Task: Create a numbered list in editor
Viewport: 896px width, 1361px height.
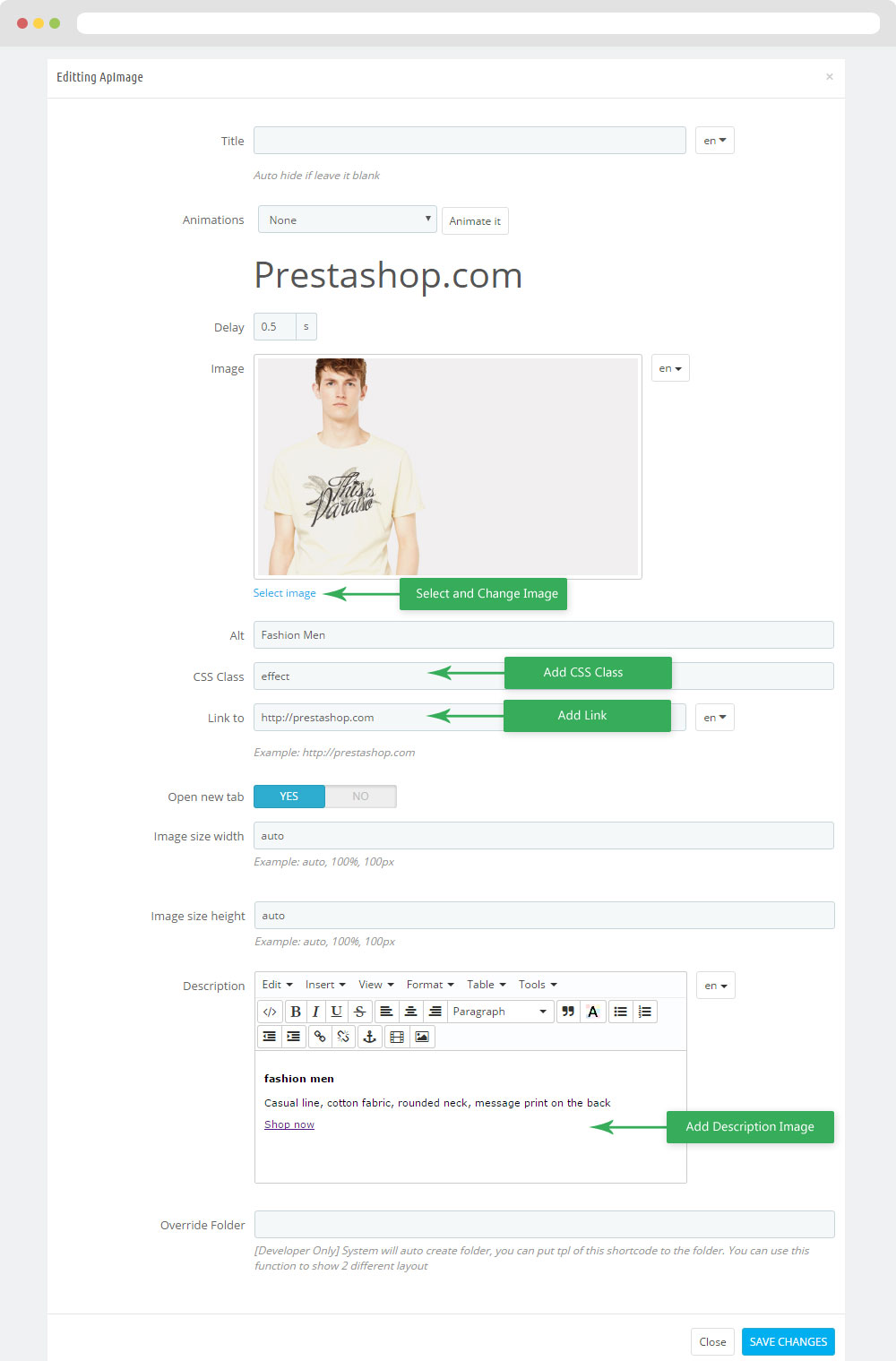Action: (645, 1012)
